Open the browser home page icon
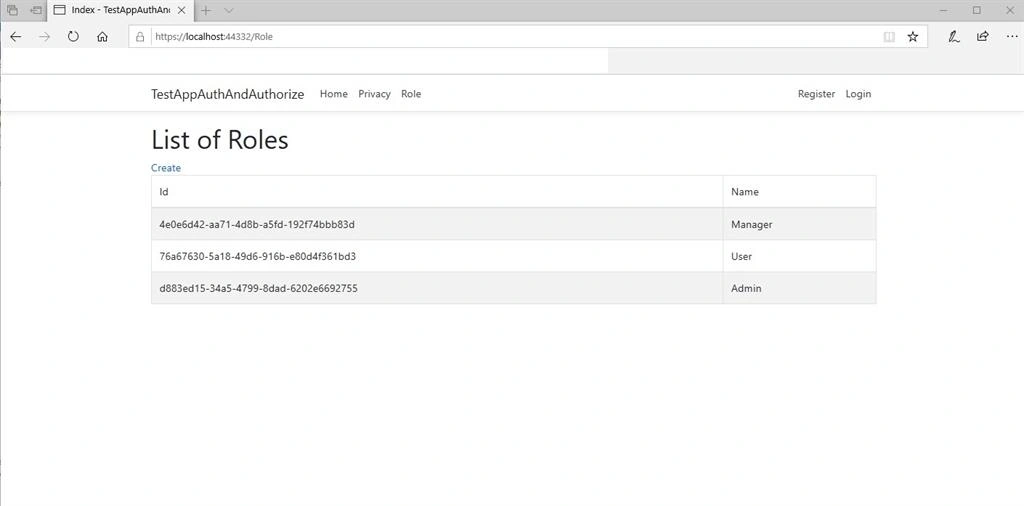The image size is (1024, 506). (102, 37)
